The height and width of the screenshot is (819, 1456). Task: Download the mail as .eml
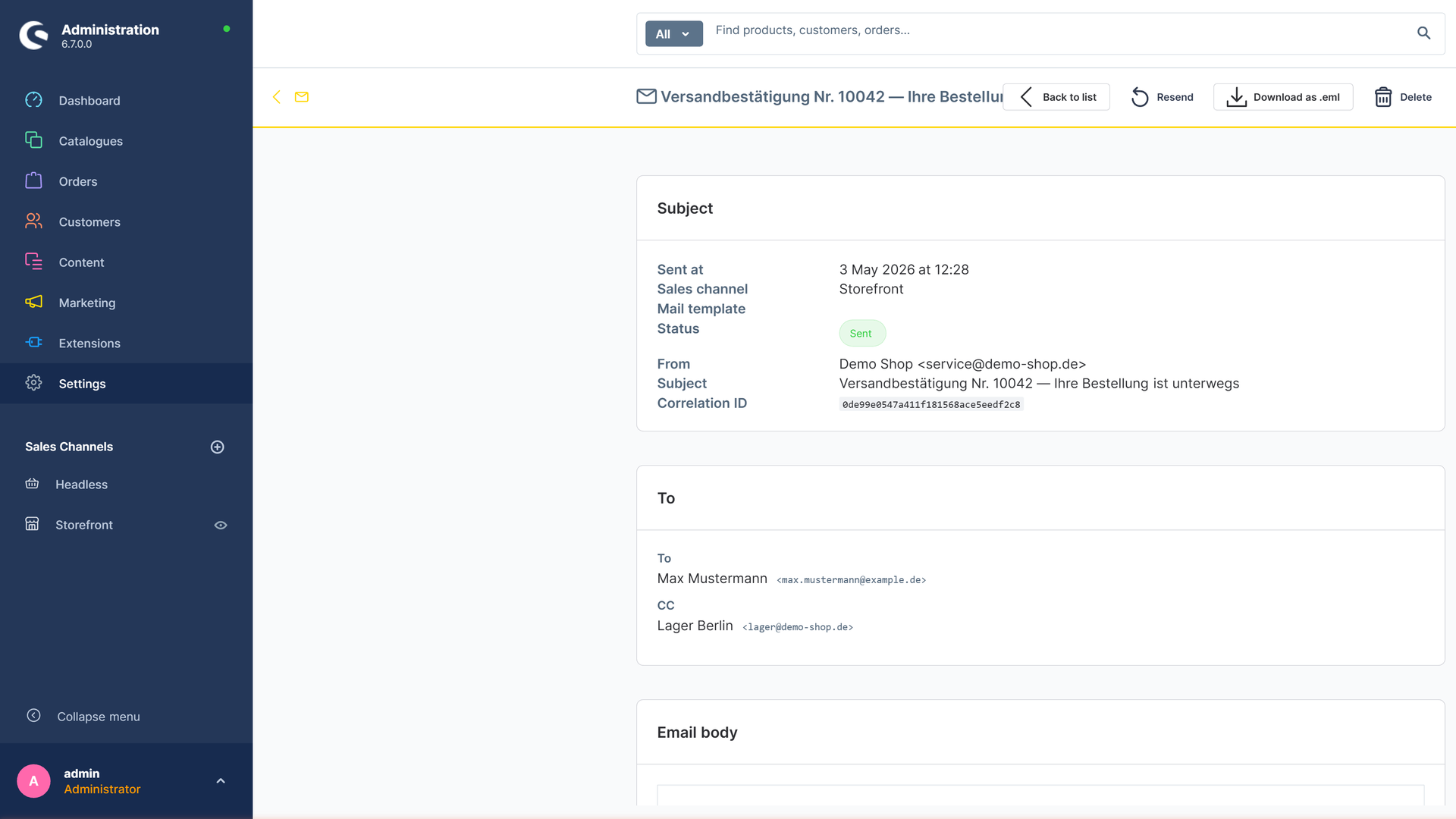click(x=1283, y=97)
